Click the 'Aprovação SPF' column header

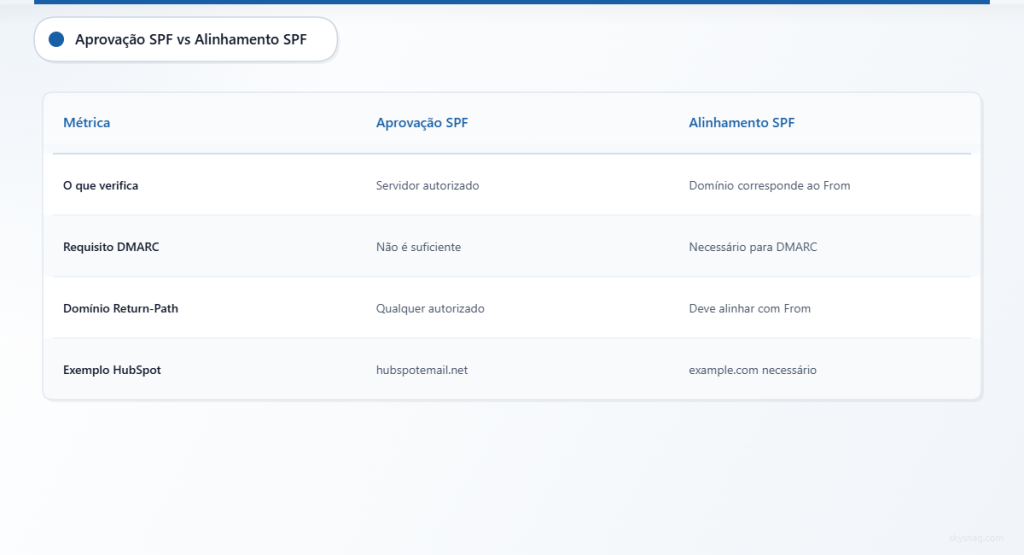click(422, 123)
